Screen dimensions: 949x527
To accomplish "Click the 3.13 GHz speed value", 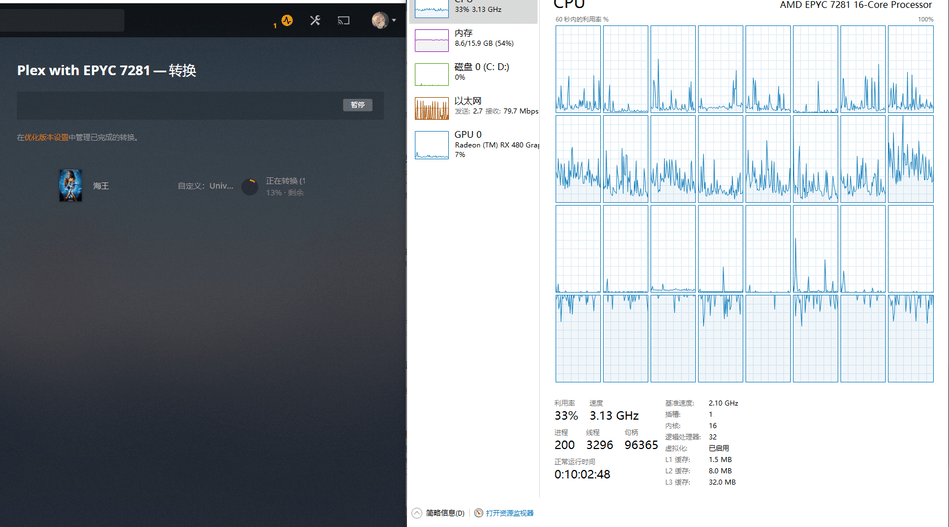I will [614, 416].
